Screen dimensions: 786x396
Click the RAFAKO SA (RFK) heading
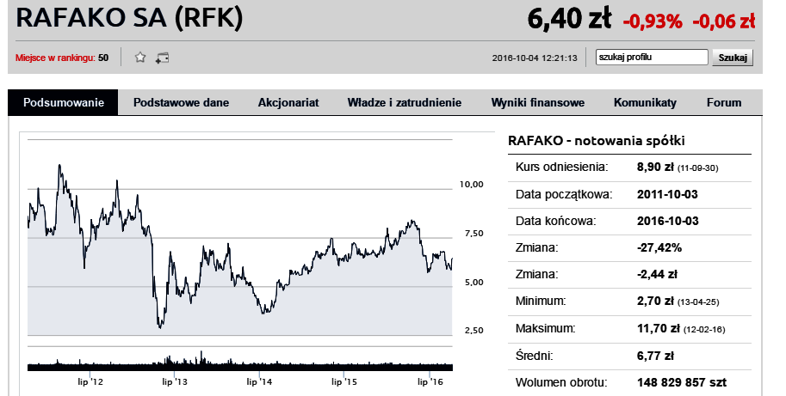coord(129,18)
